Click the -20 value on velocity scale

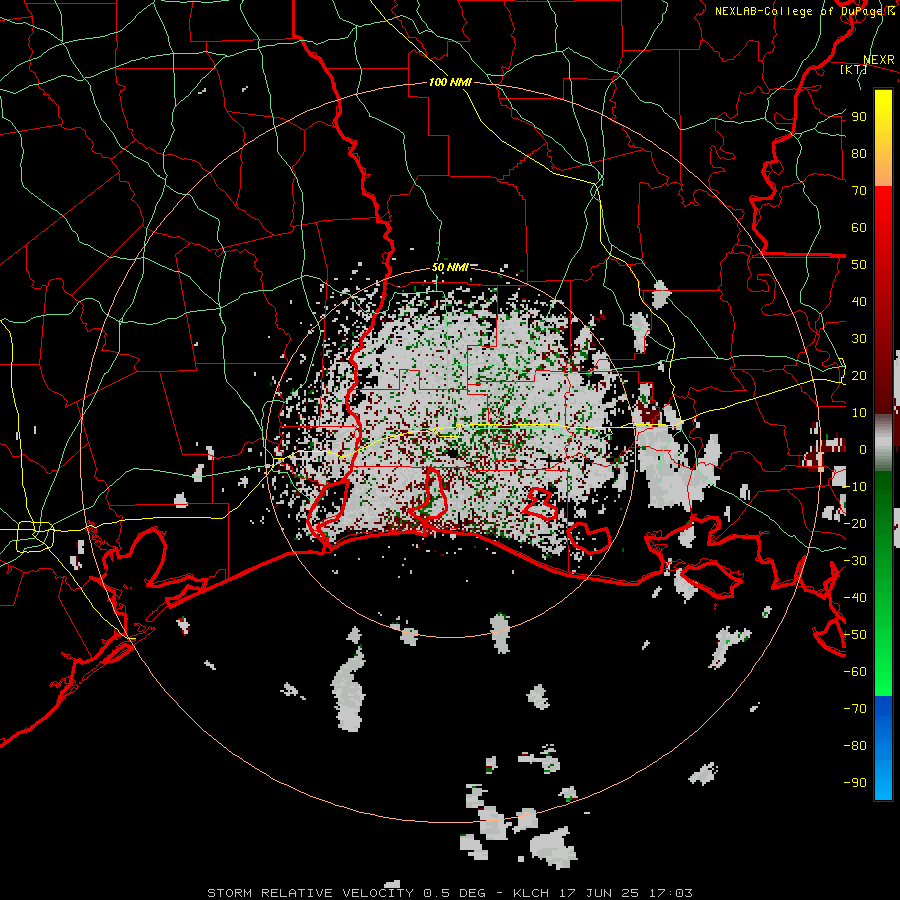(855, 523)
